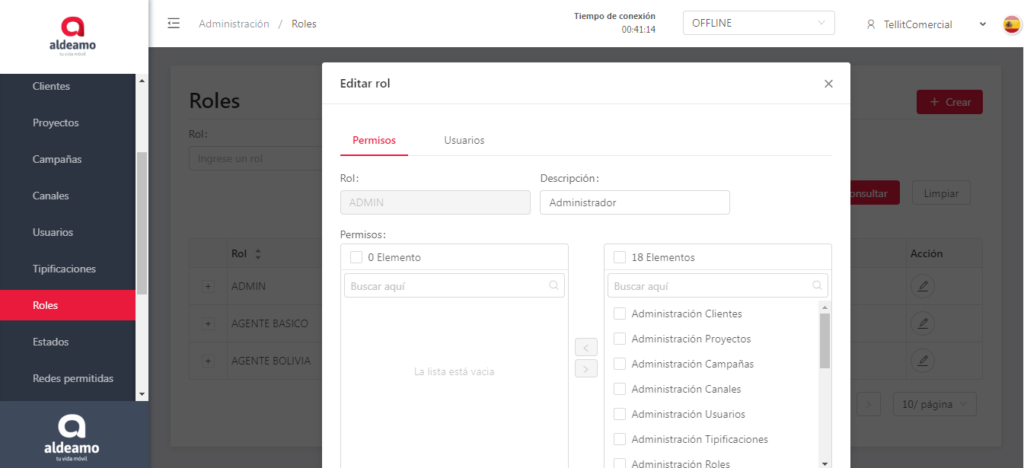
Task: Click the aldeamo logo at top left
Action: tap(73, 37)
